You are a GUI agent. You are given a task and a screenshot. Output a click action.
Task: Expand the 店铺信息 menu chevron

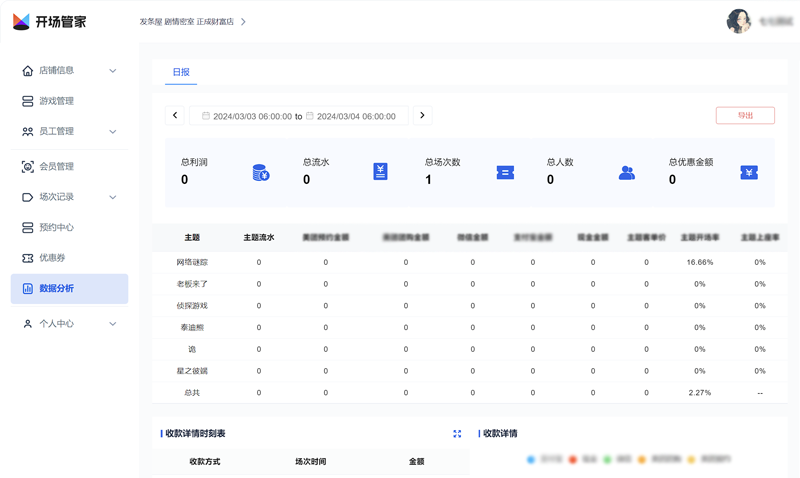pos(113,70)
